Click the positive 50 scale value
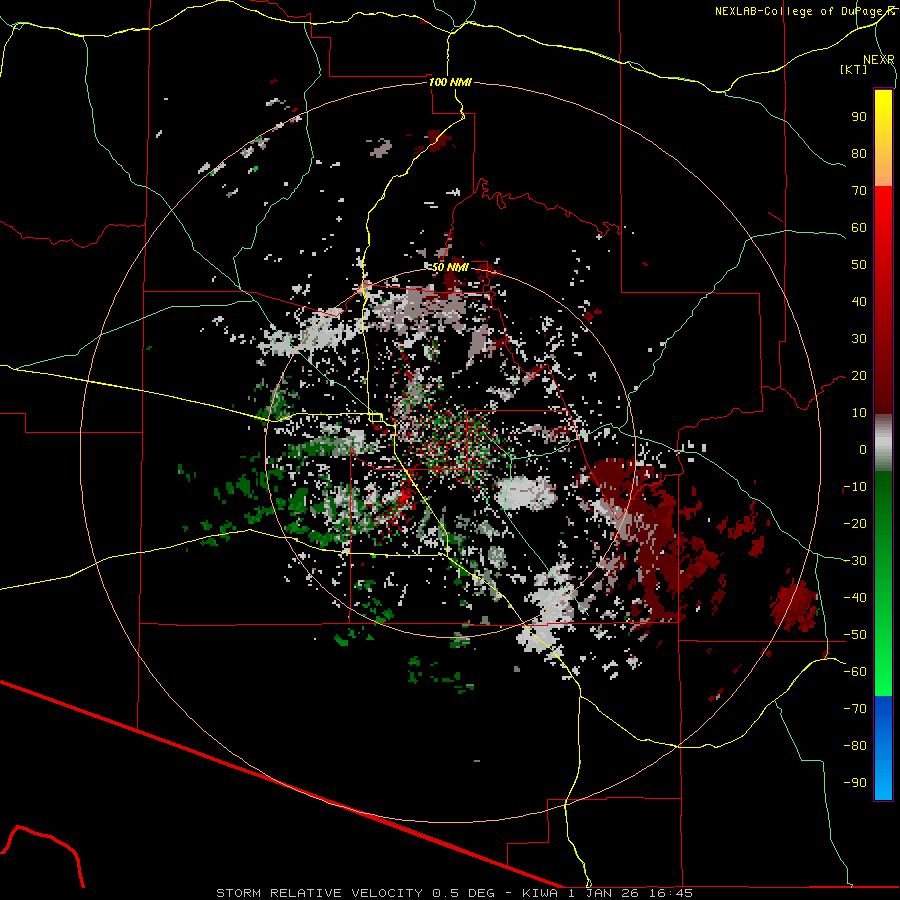 [859, 265]
